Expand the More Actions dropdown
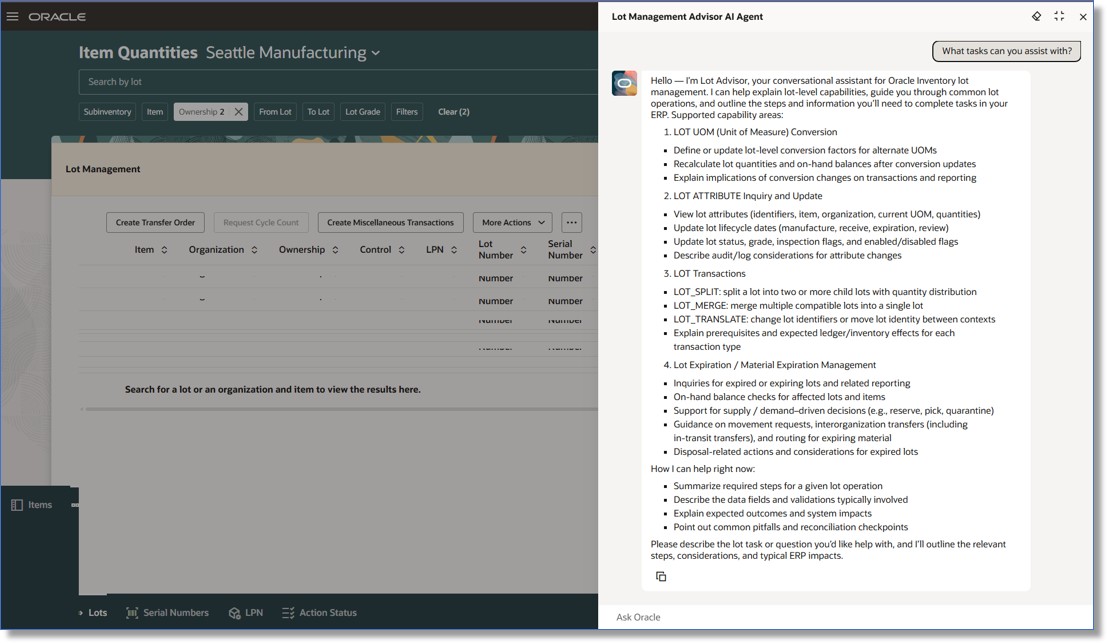 pos(512,222)
